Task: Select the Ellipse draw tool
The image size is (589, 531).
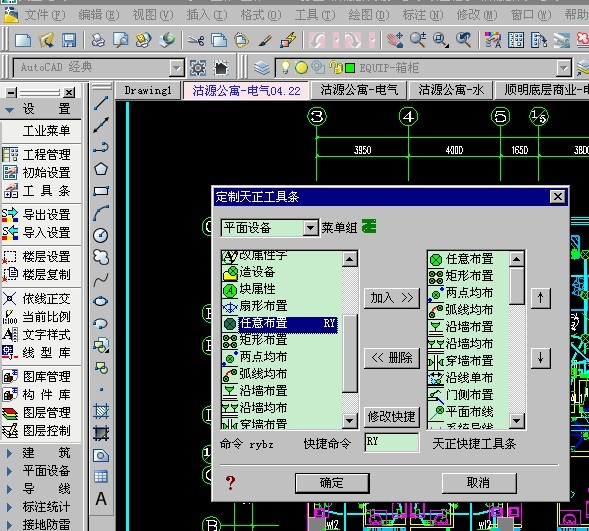Action: click(101, 301)
